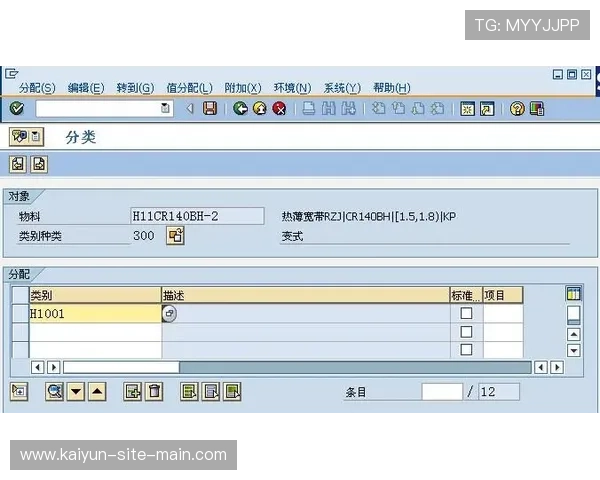The height and width of the screenshot is (480, 600).
Task: Tick the 标准 checkbox in the second row
Action: pyautogui.click(x=466, y=331)
